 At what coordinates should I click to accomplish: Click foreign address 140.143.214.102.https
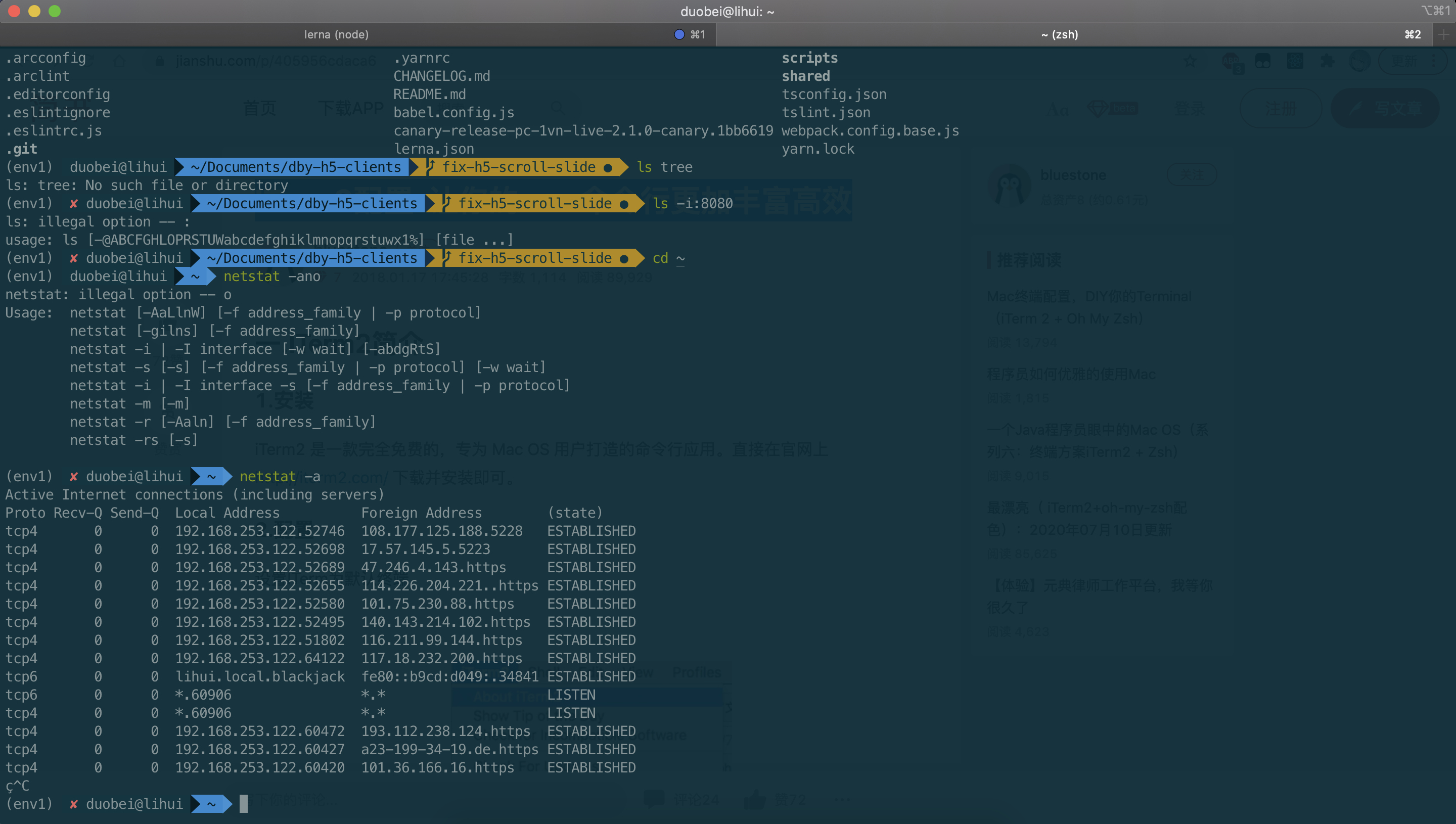pos(446,622)
